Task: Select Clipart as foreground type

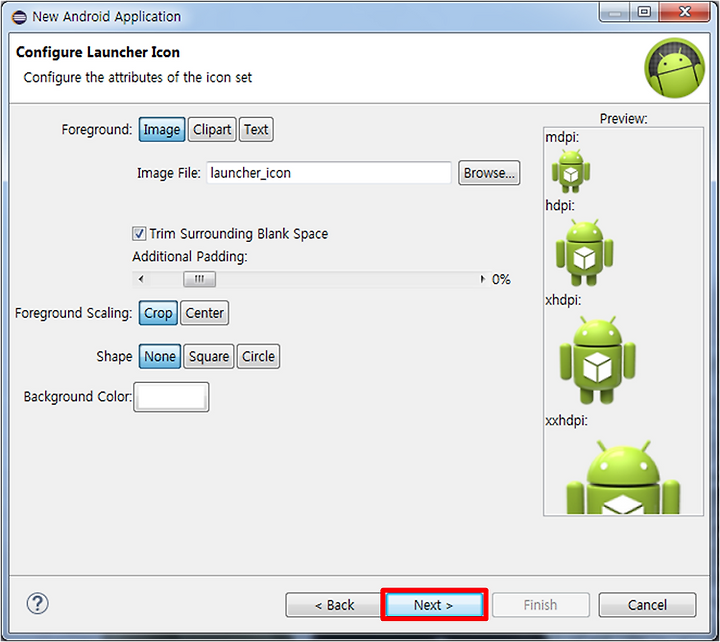Action: (212, 130)
